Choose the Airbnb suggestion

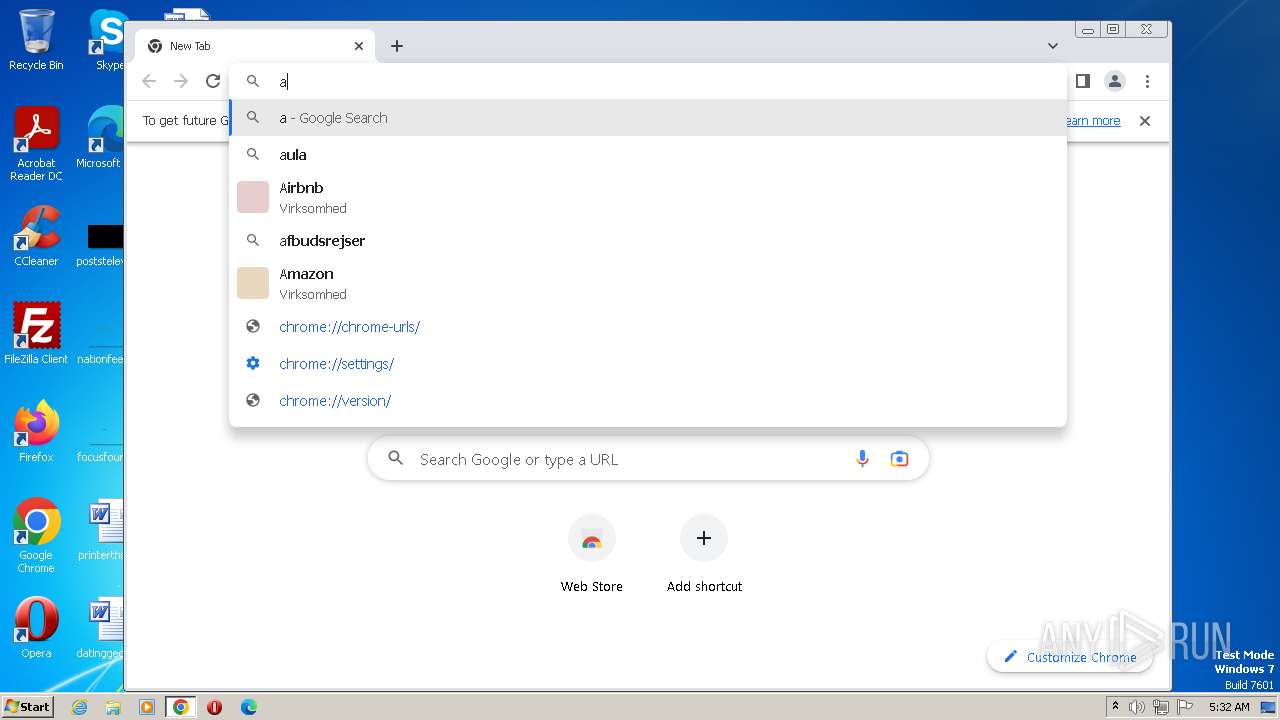click(x=648, y=197)
